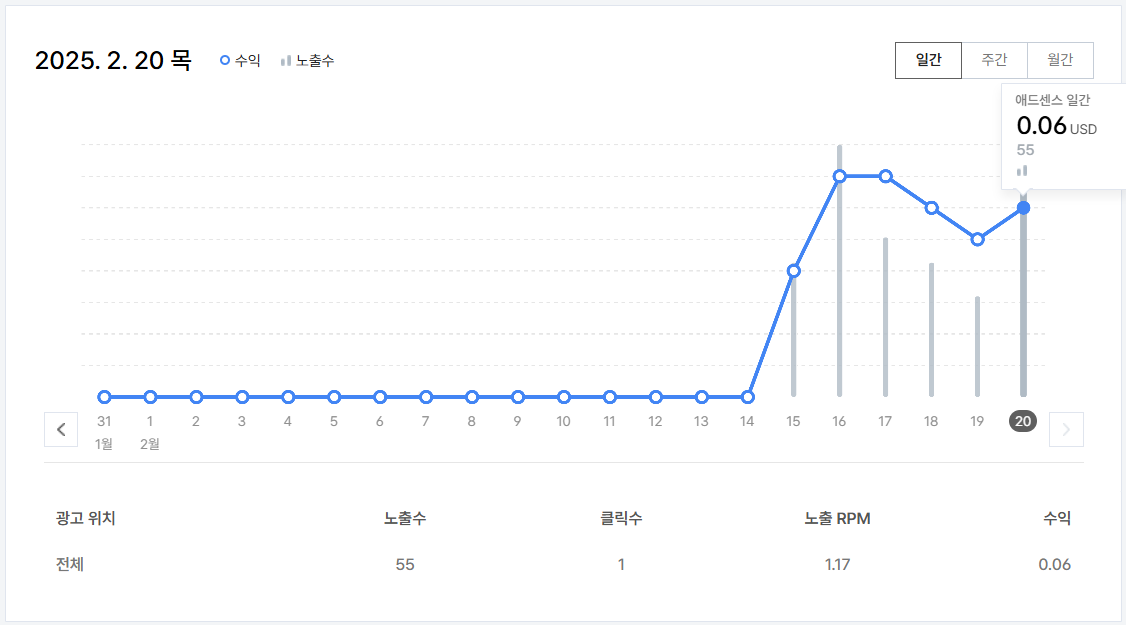Click the RPM value 1.17
The height and width of the screenshot is (625, 1126).
point(837,565)
